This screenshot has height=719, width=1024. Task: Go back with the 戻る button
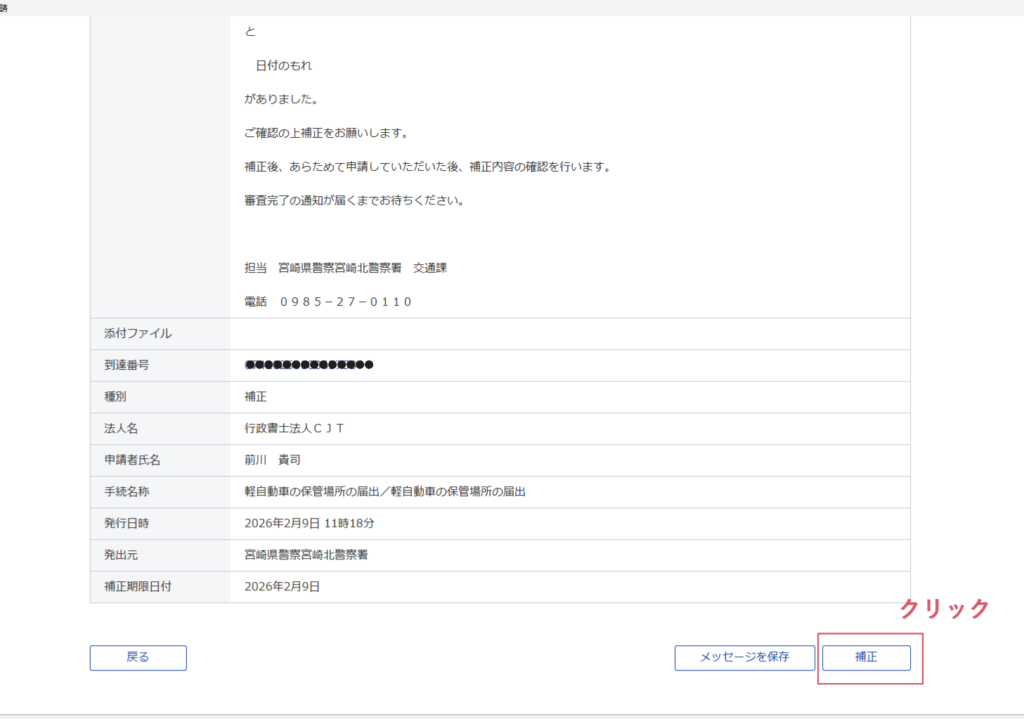(x=138, y=657)
